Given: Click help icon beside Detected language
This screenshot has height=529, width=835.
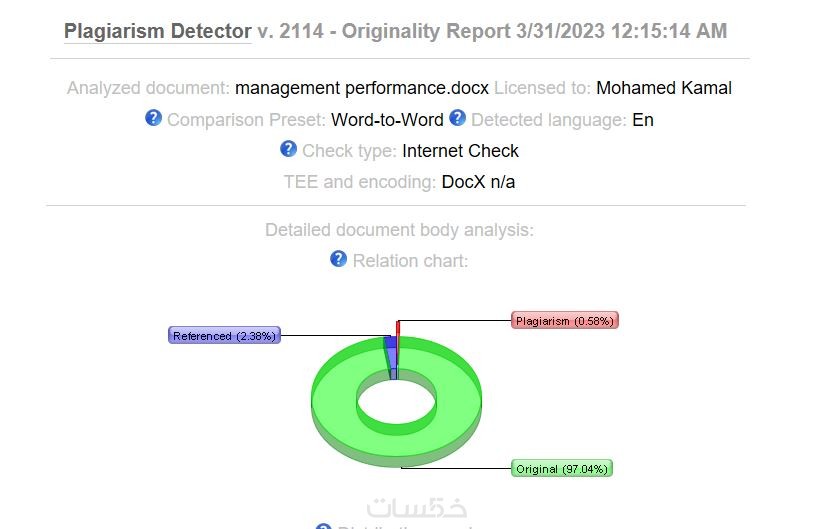Looking at the screenshot, I should click(457, 118).
